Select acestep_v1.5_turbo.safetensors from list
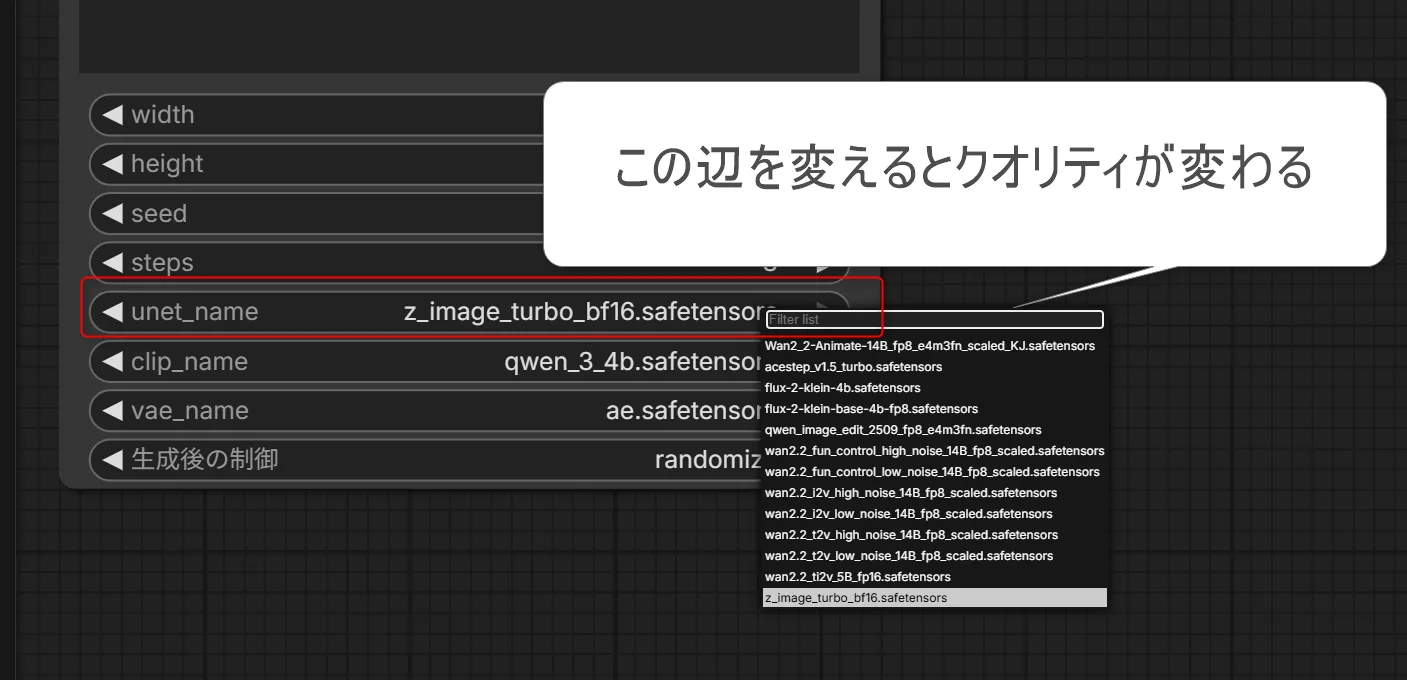Viewport: 1407px width, 680px height. [x=934, y=367]
